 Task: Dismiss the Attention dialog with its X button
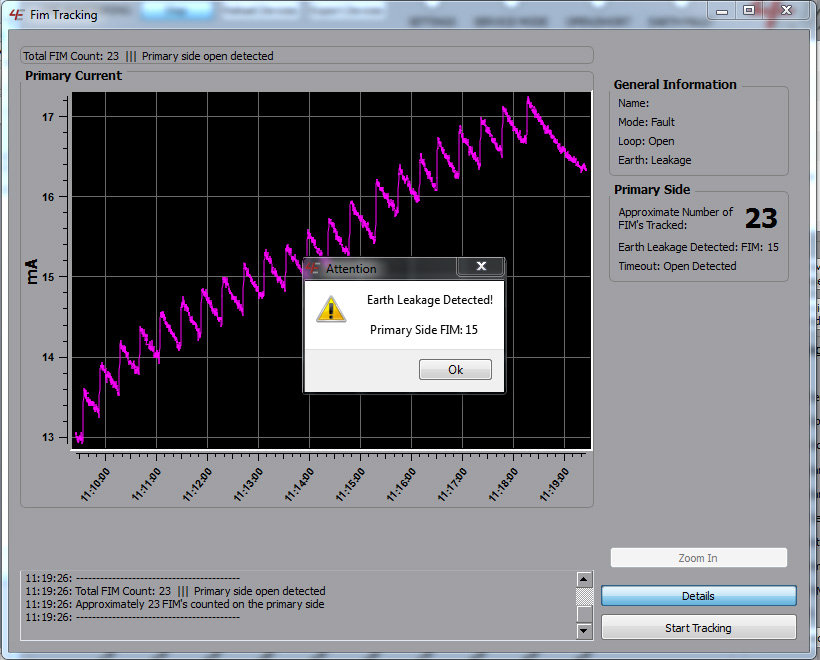point(481,266)
